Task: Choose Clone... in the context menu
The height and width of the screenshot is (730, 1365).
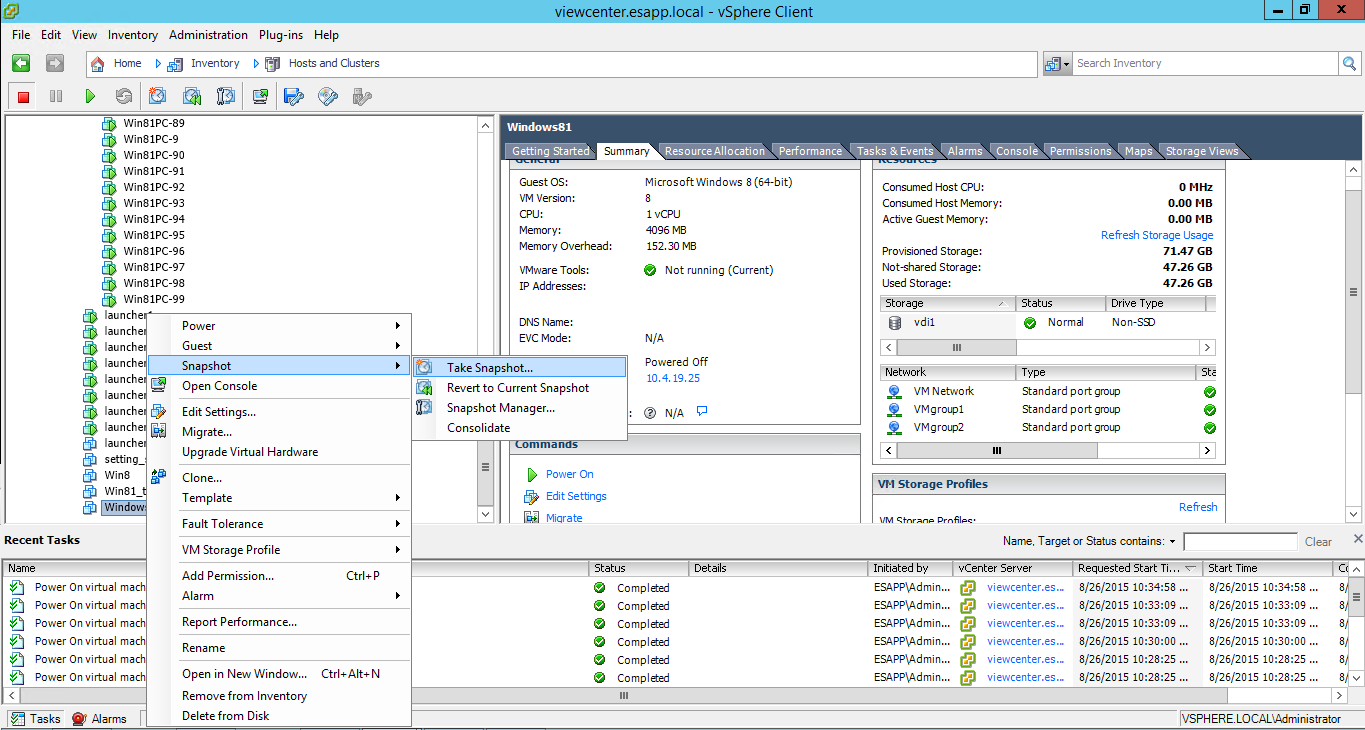Action: tap(202, 478)
